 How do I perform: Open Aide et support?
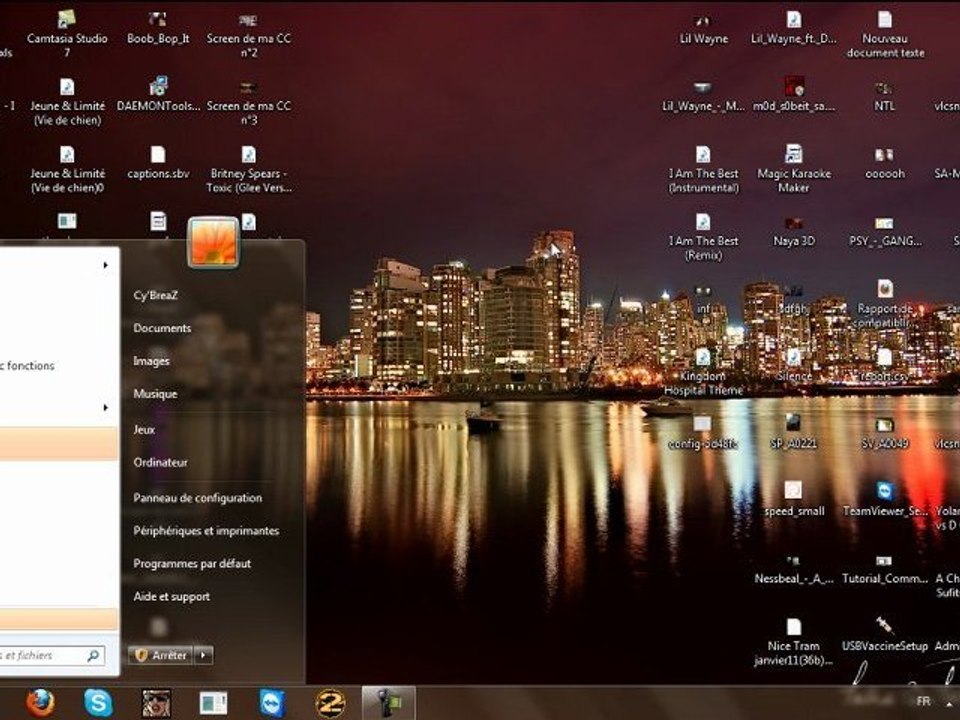[171, 597]
